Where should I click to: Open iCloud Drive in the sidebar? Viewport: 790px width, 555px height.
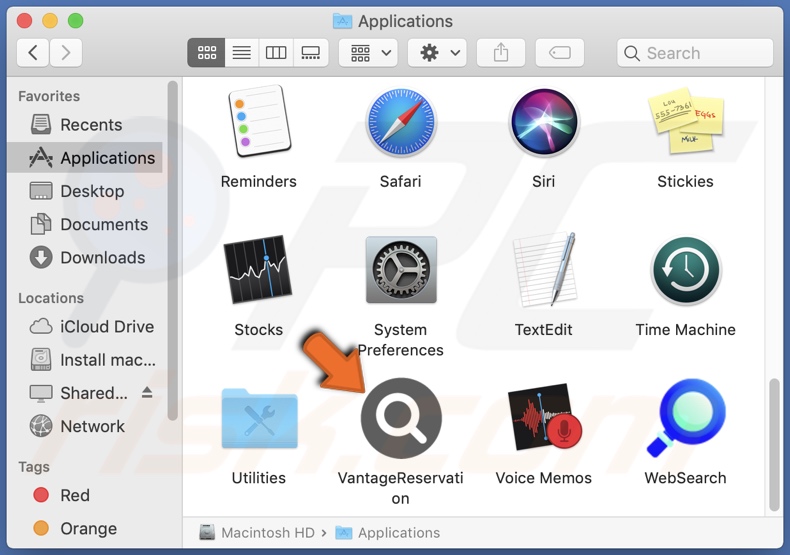point(86,326)
